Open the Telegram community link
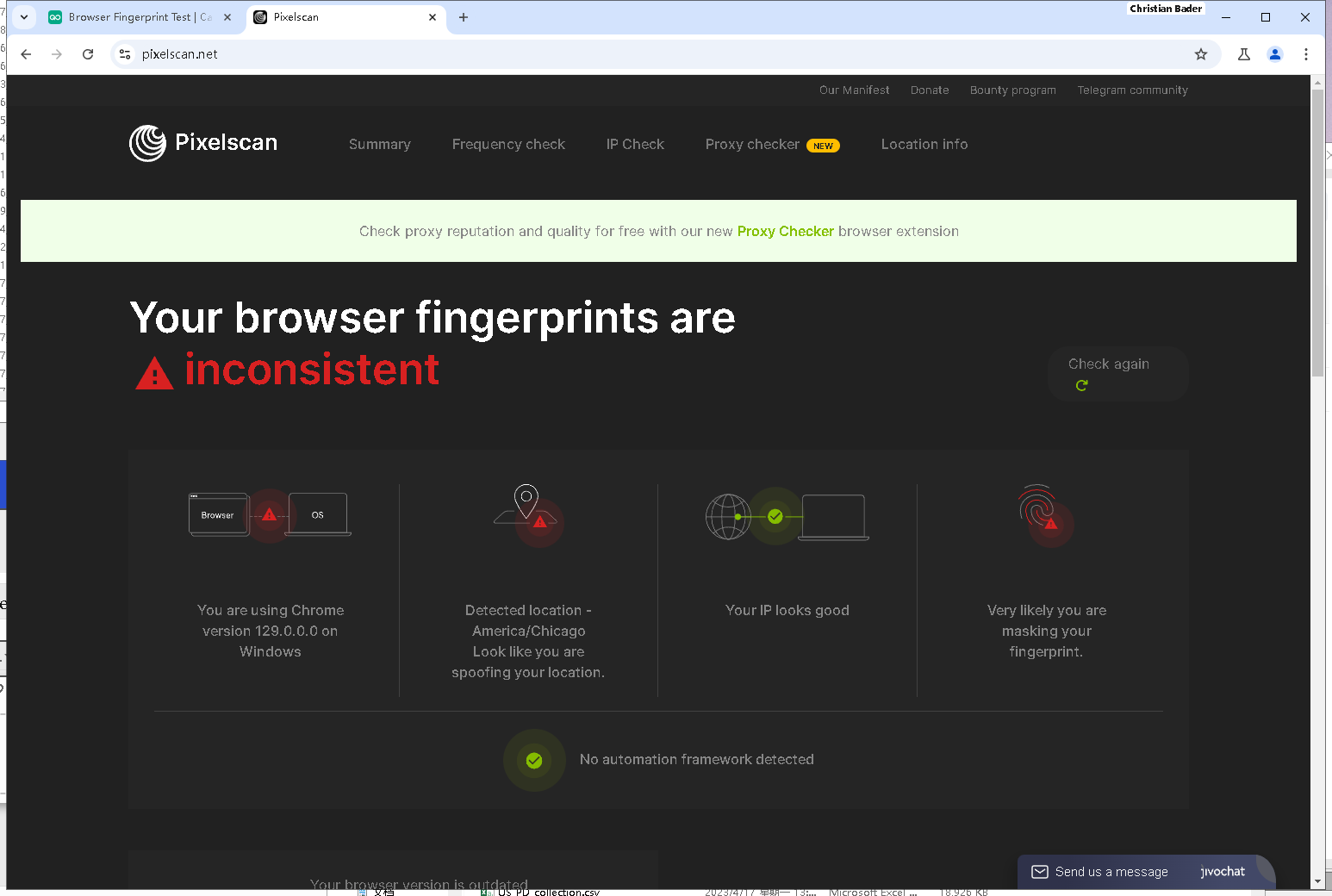Viewport: 1332px width, 896px height. tap(1132, 90)
